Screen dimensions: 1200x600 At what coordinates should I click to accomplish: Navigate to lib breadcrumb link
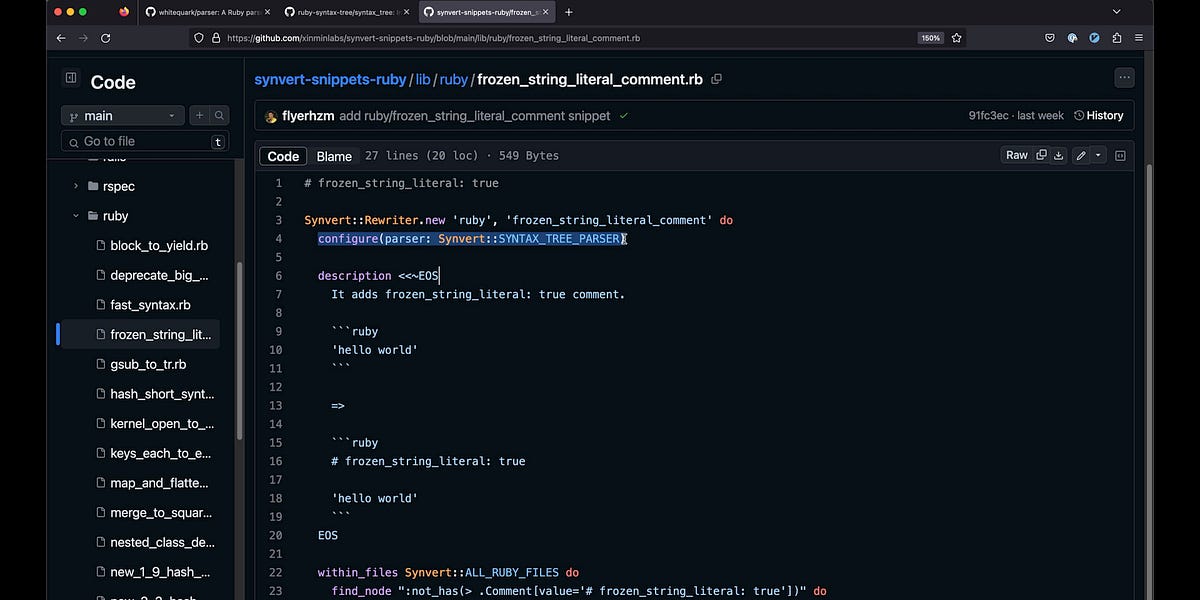(x=422, y=78)
